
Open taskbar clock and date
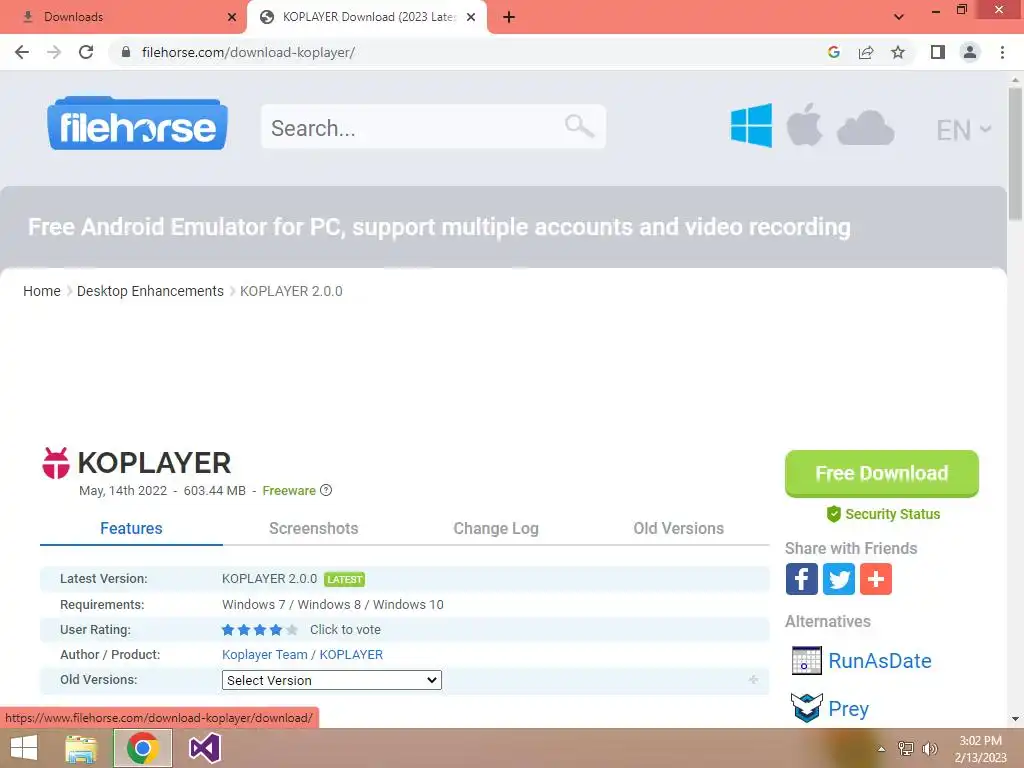click(x=980, y=749)
